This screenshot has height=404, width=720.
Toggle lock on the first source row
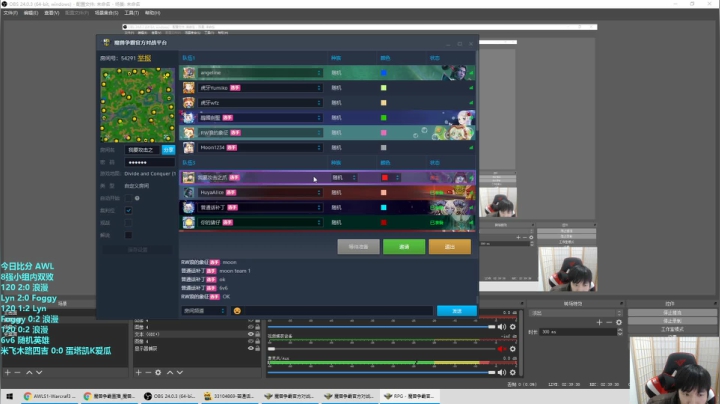258,320
